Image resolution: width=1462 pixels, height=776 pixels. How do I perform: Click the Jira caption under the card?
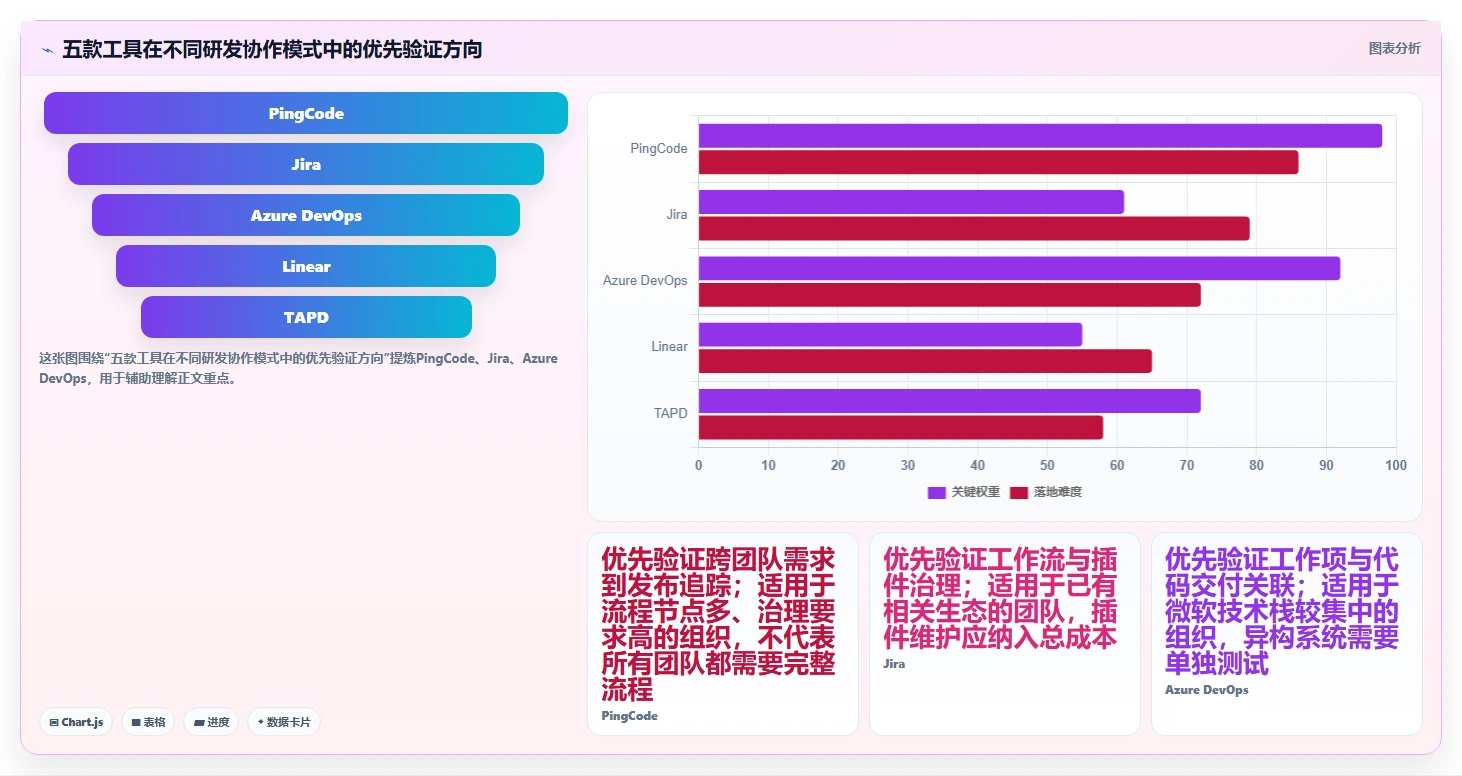(894, 664)
